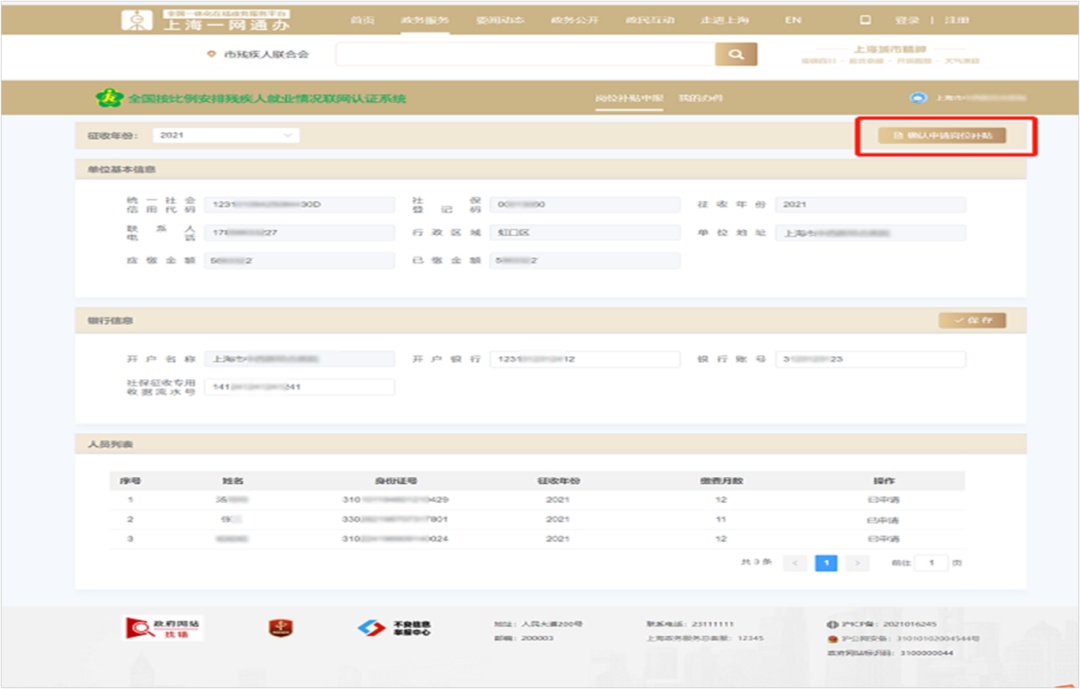Screen dimensions: 1080x689
Task: Switch to the 我的办件 tab
Action: pos(700,98)
